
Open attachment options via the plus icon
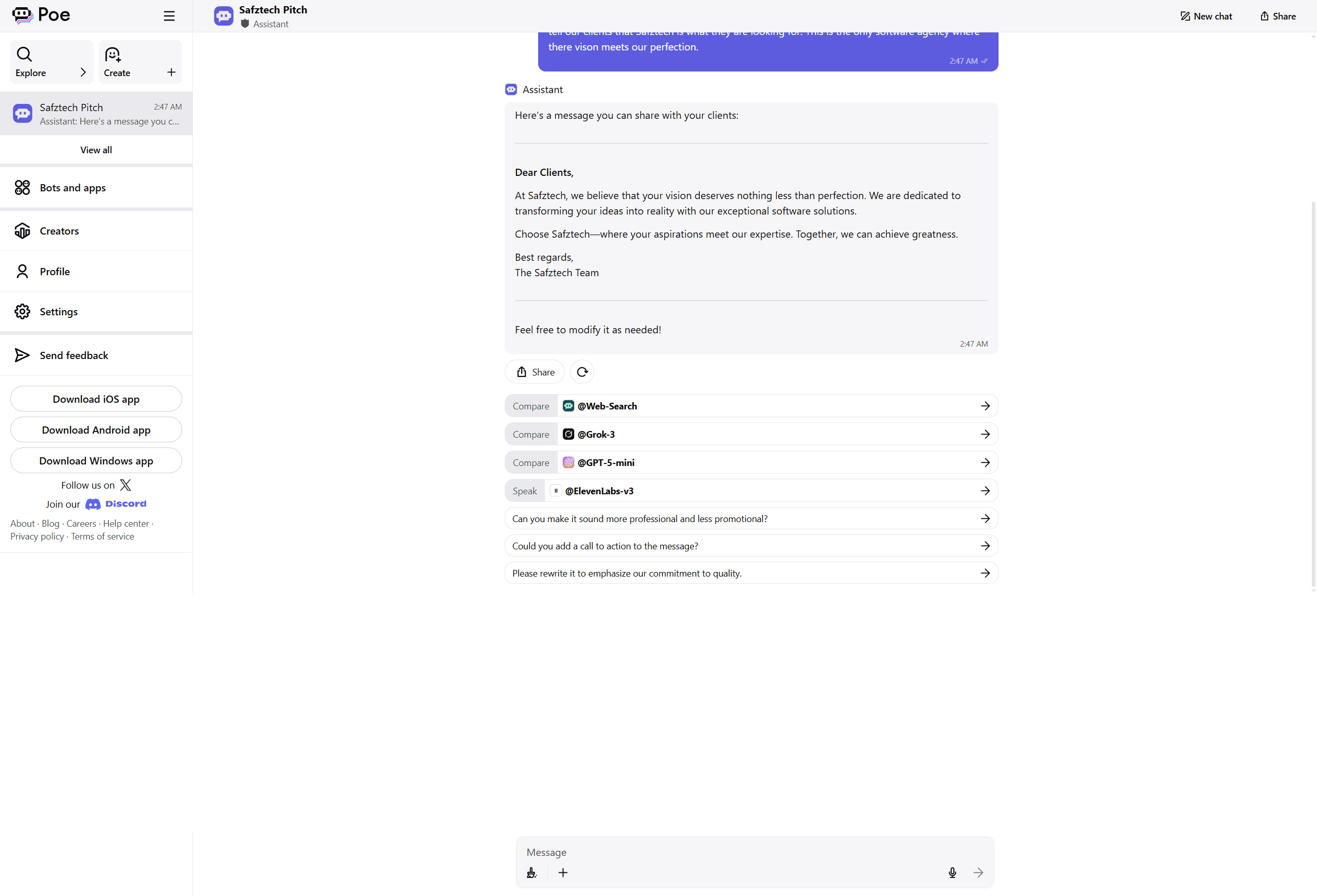[563, 873]
